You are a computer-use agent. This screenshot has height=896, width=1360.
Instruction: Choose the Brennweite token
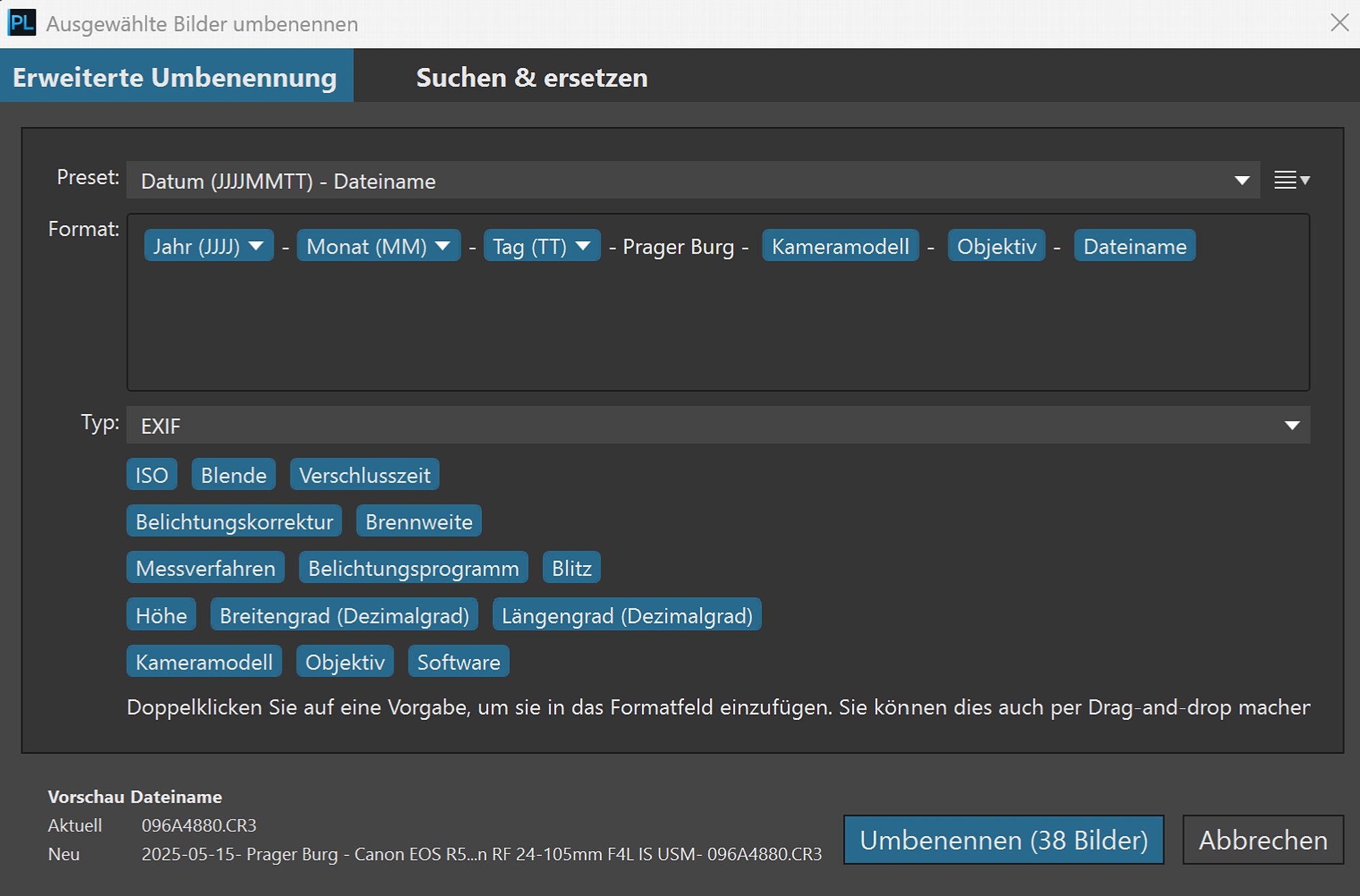[419, 521]
